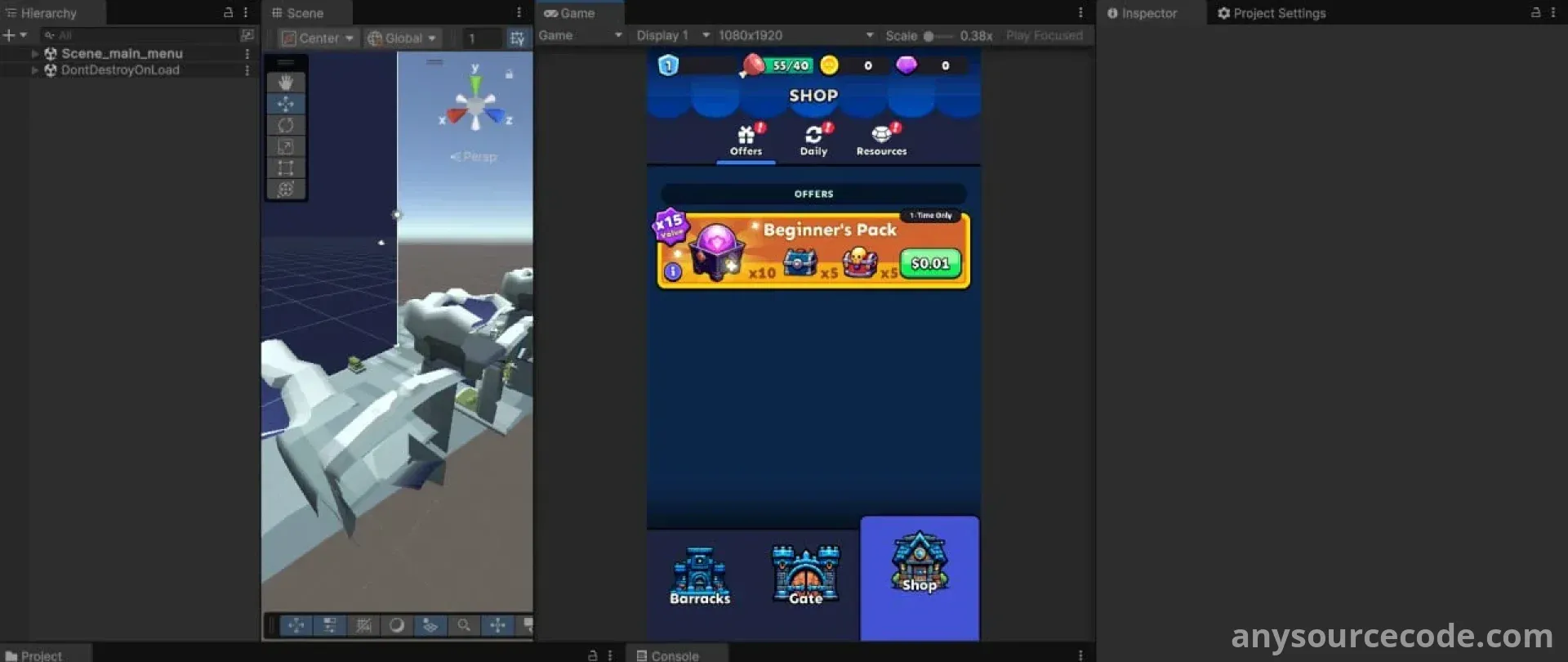This screenshot has width=1568, height=662.
Task: Select the Rect transform tool
Action: point(286,168)
